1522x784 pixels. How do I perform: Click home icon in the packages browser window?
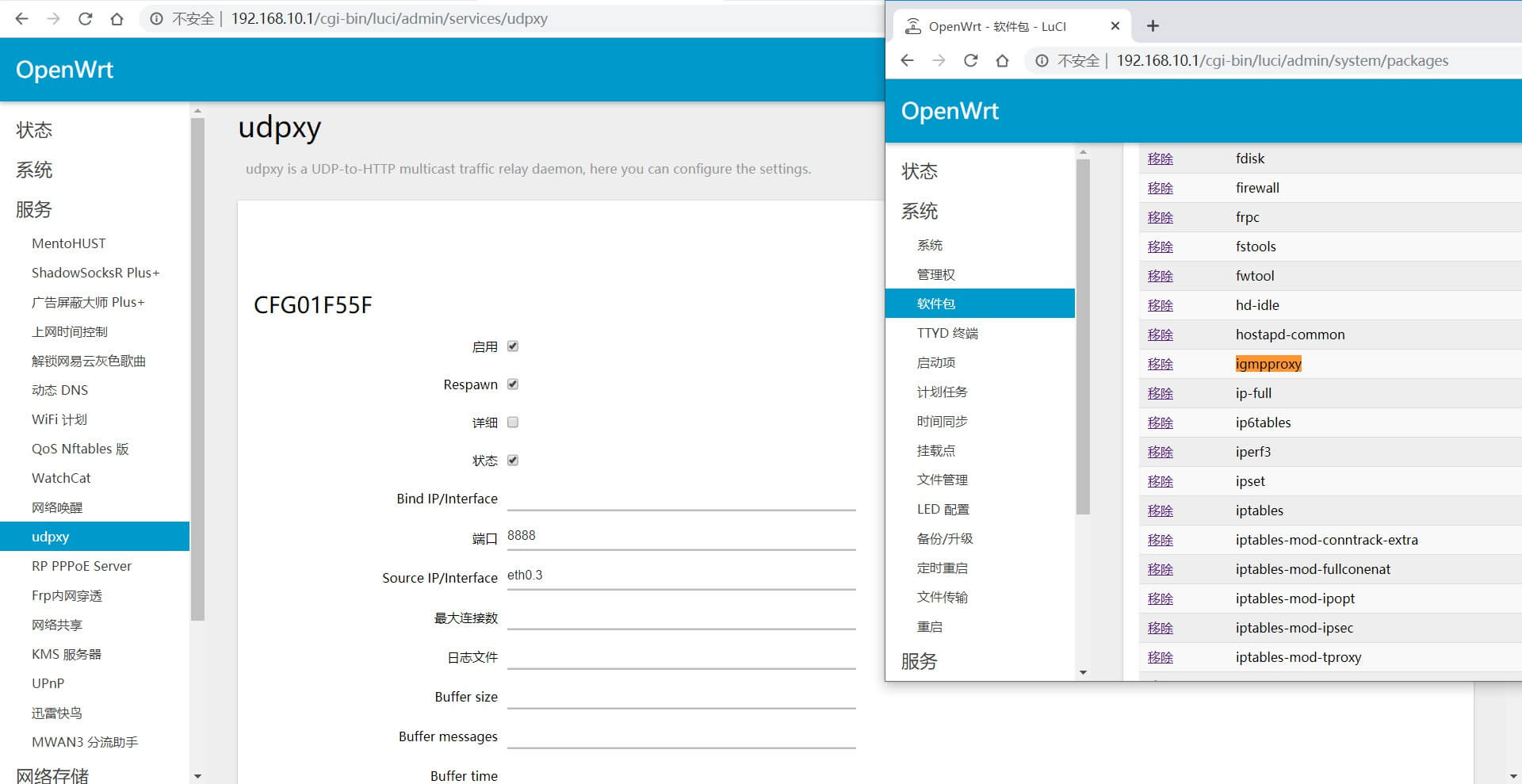[1002, 61]
